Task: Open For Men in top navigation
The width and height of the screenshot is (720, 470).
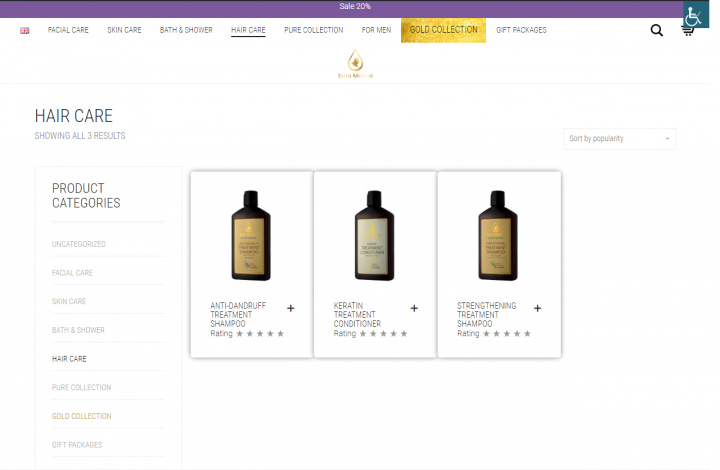Action: 376,30
